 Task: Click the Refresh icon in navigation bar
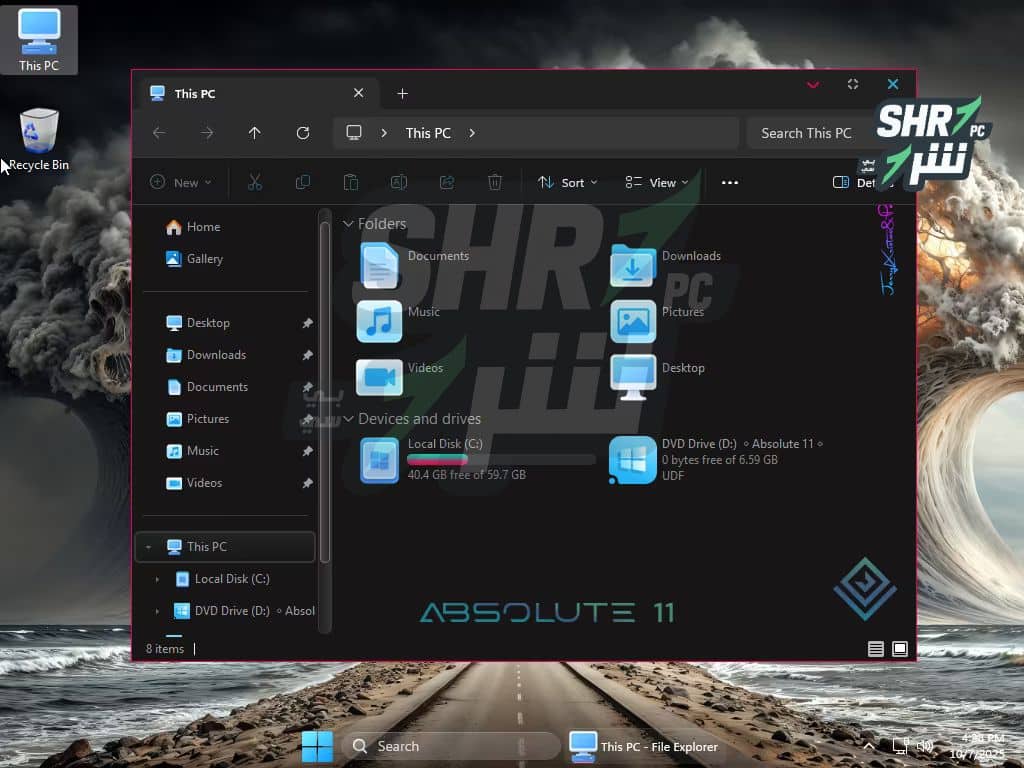pos(303,133)
